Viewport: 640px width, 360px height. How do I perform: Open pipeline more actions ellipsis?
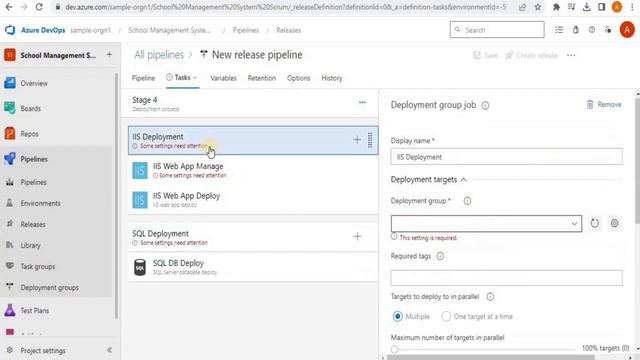pyautogui.click(x=571, y=55)
